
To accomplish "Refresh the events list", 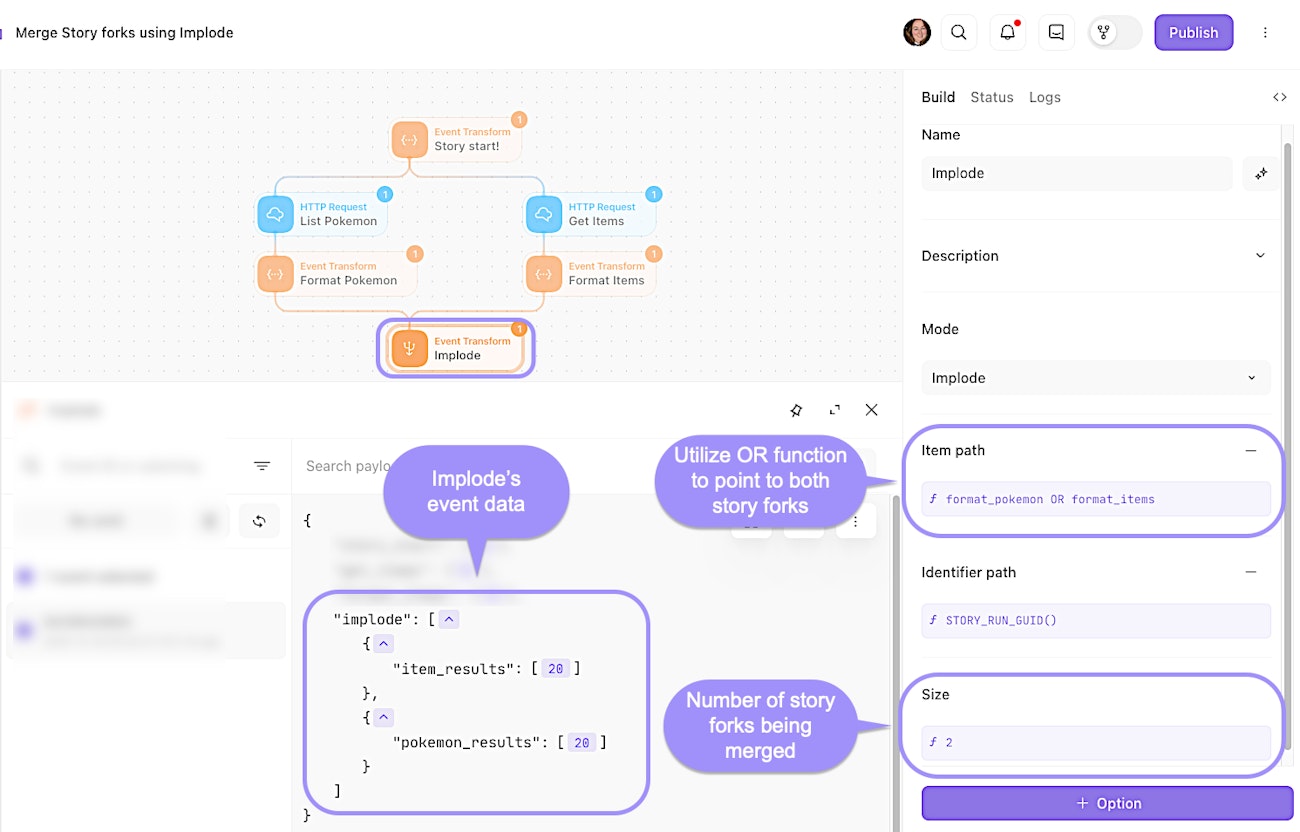I will [259, 521].
